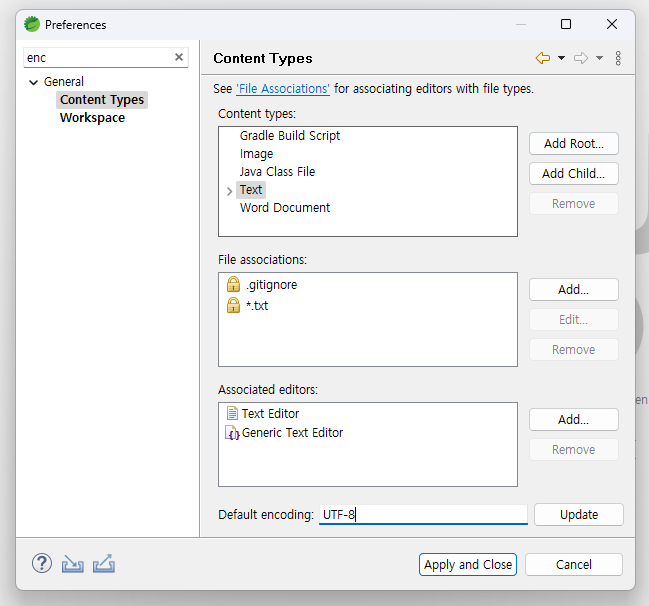Open the back history dropdown arrow
Screen dimensions: 649x606
(561, 58)
